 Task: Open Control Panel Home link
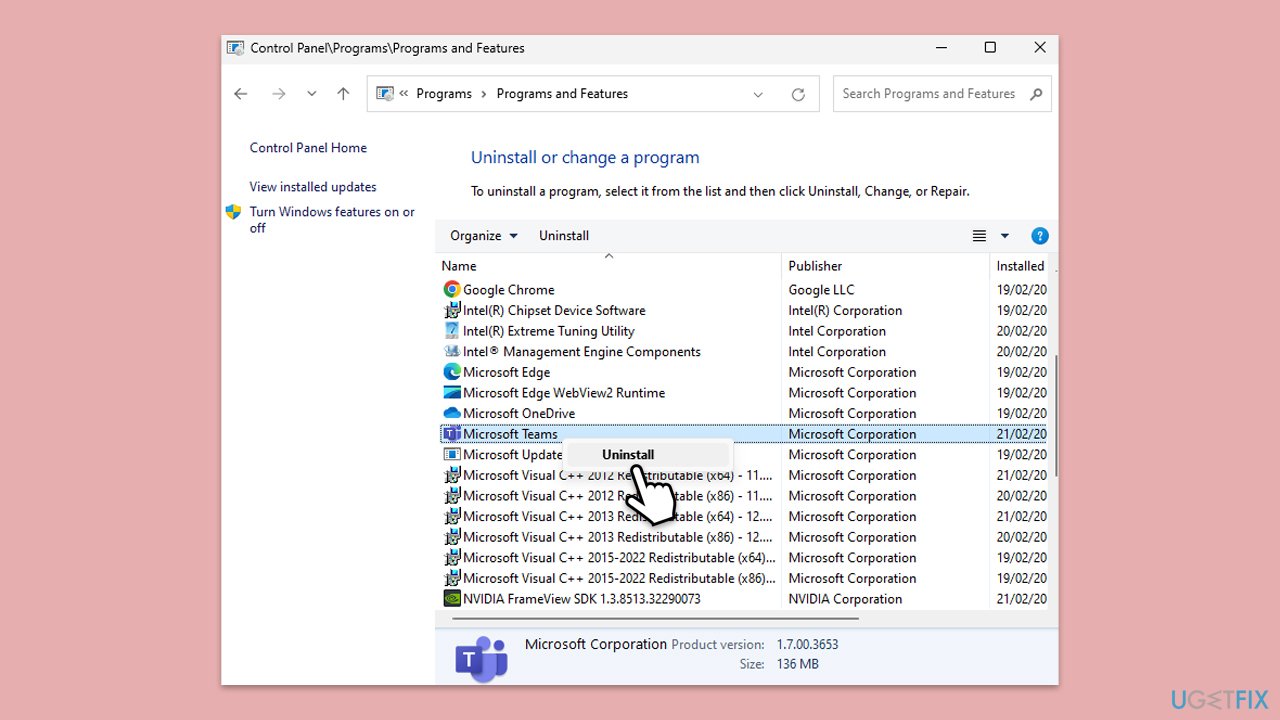tap(308, 148)
